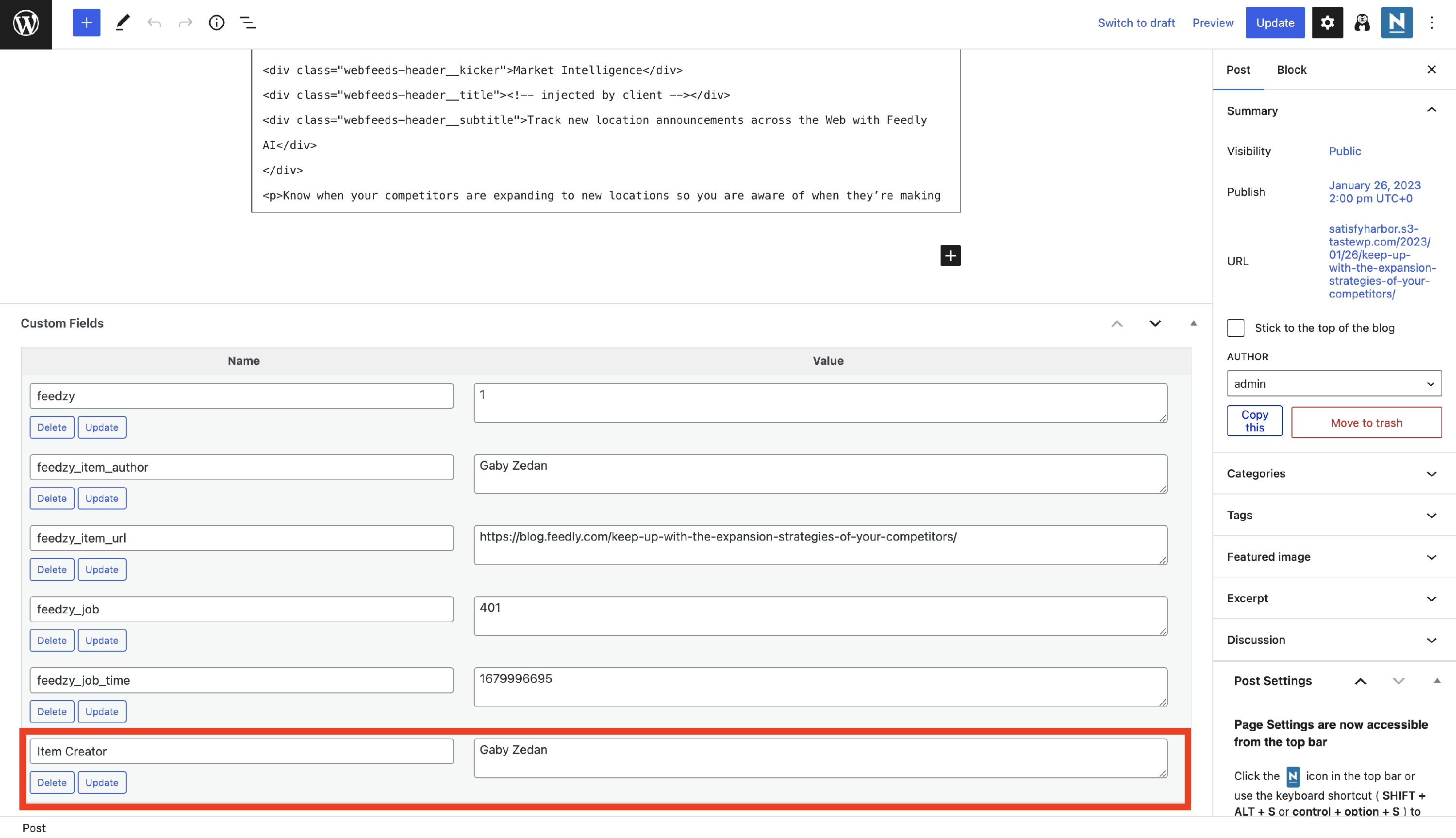Click the Switch to draft link
Viewport: 1456px width, 838px height.
pyautogui.click(x=1136, y=23)
